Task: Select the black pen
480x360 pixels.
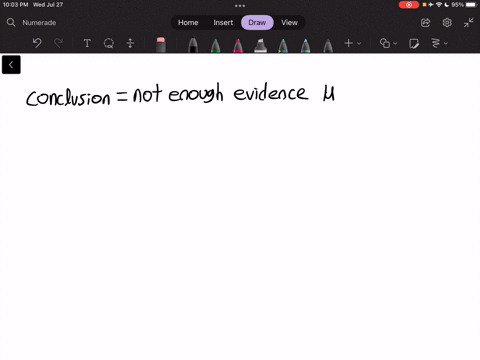Action: pos(193,45)
